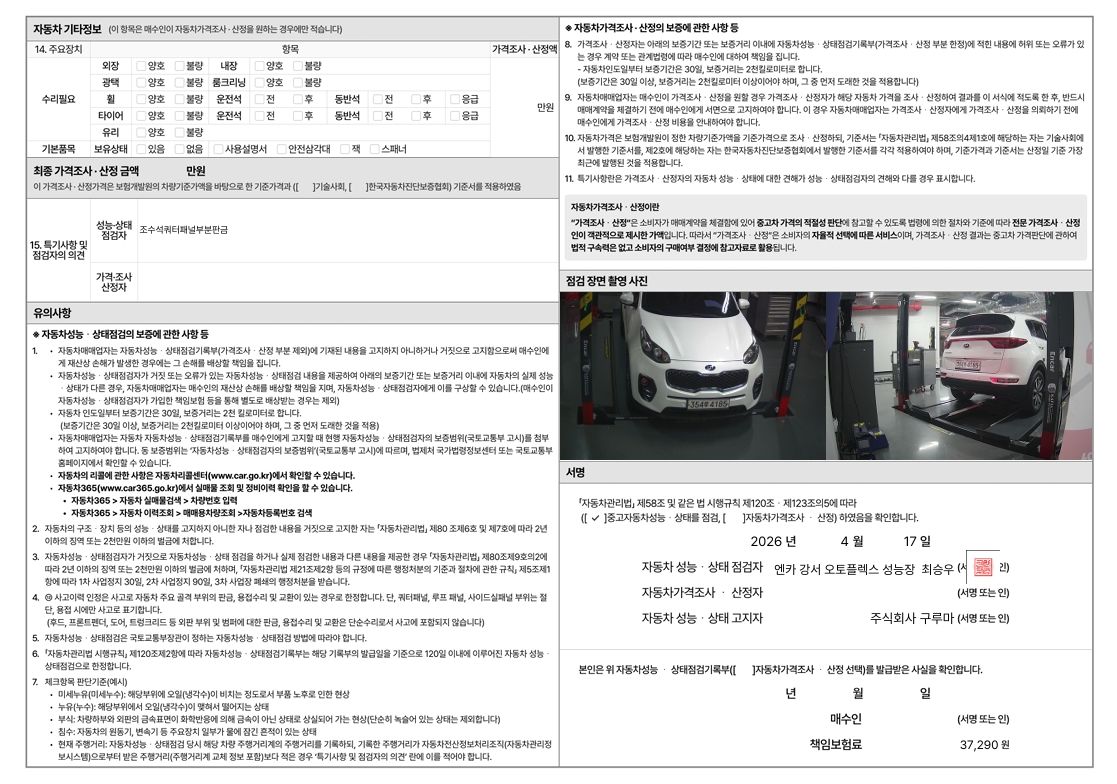Click the 조수석쿼터패널부분판금 remark text
The height and width of the screenshot is (784, 1117).
pos(183,230)
